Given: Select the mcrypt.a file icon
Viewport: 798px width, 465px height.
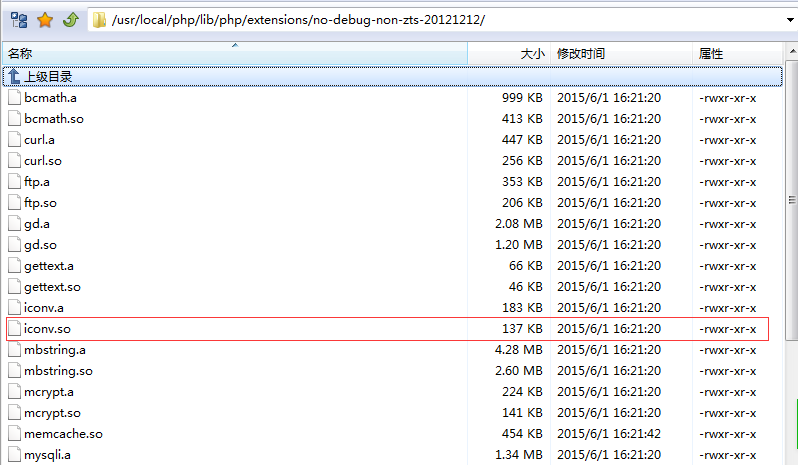Looking at the screenshot, I should point(14,392).
